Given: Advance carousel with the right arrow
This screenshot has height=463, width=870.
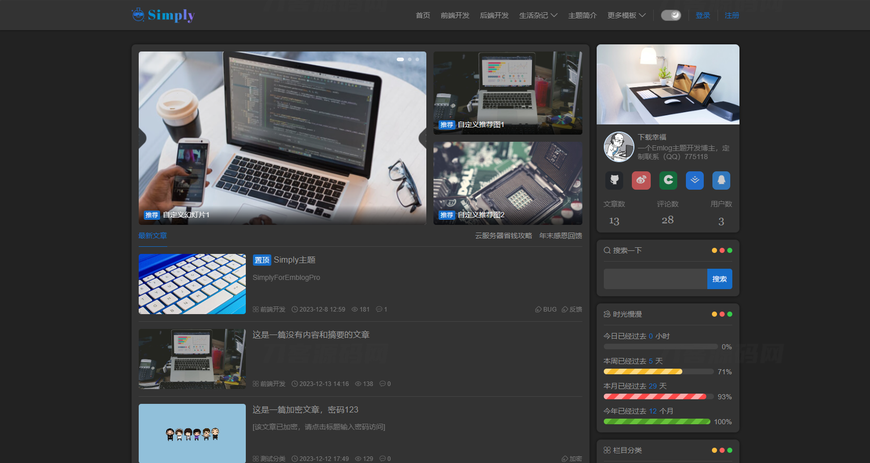Looking at the screenshot, I should click(422, 138).
